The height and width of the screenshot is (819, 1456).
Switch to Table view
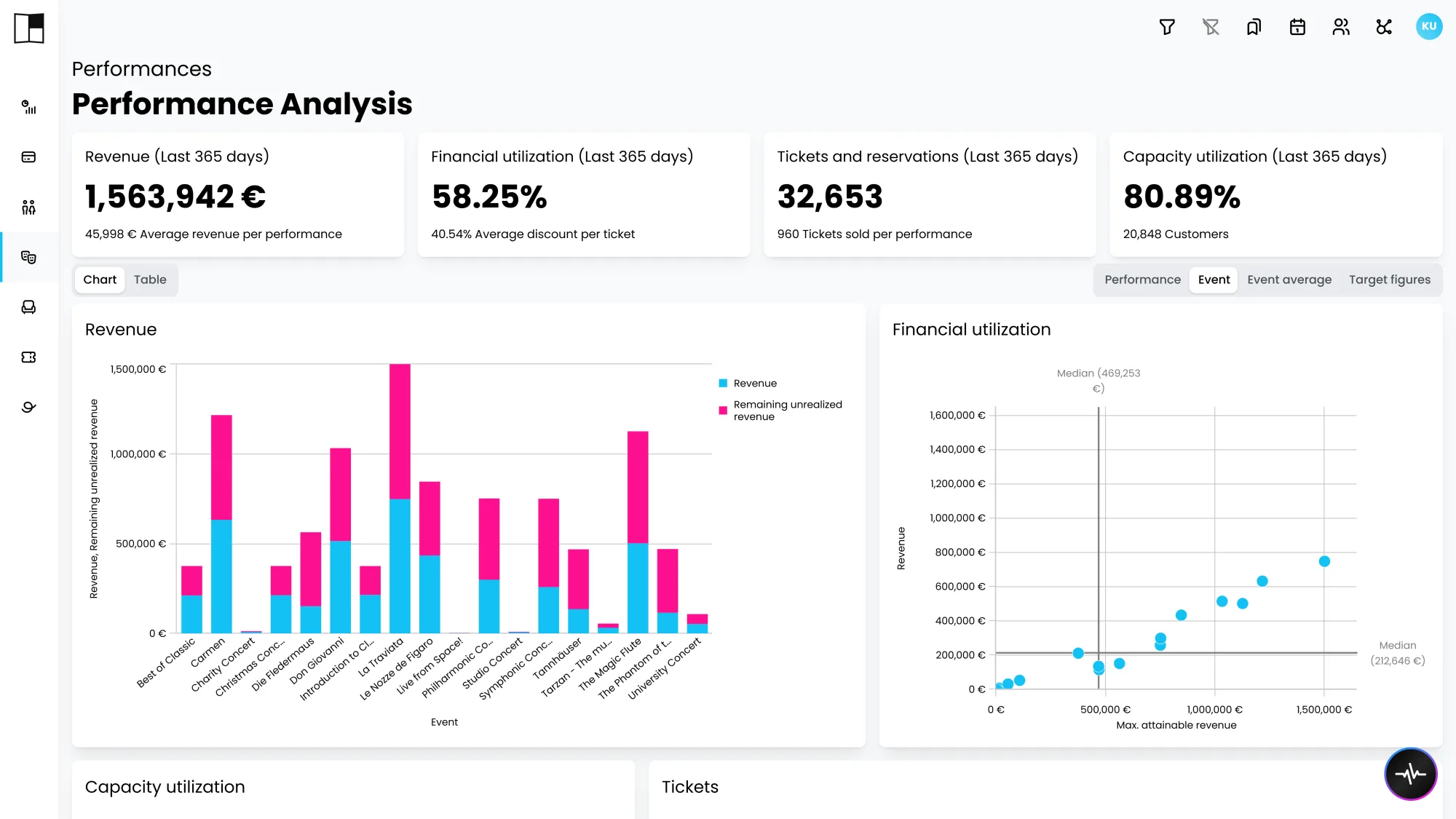tap(150, 280)
